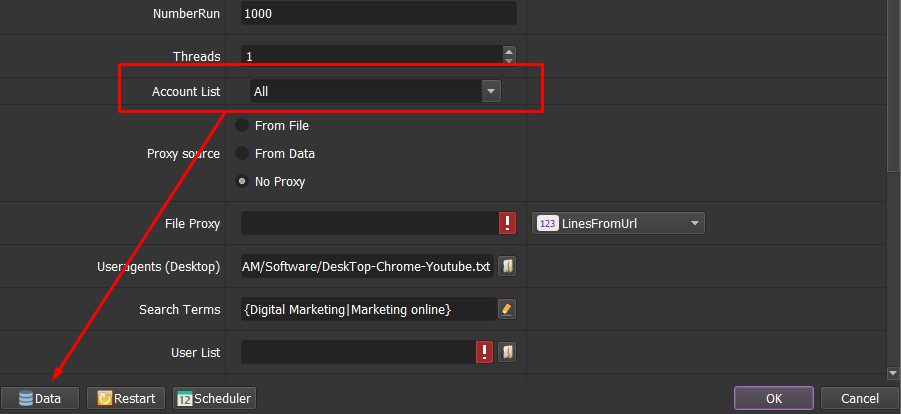Click the scrollbar down arrow
The image size is (901, 414).
(893, 373)
